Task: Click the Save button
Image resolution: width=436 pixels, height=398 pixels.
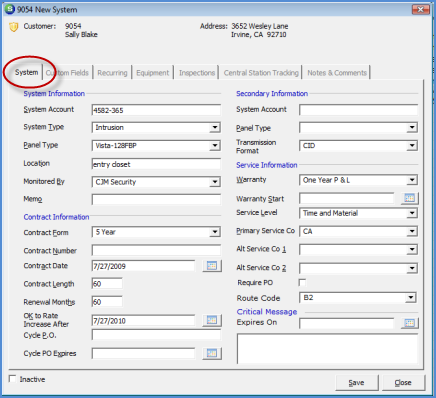Action: (x=356, y=383)
